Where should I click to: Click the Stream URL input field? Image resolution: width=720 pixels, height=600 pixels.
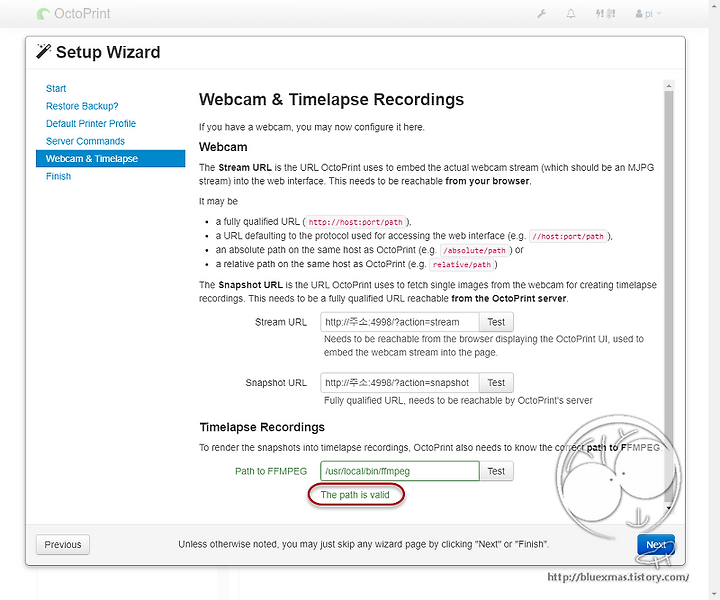[x=399, y=322]
